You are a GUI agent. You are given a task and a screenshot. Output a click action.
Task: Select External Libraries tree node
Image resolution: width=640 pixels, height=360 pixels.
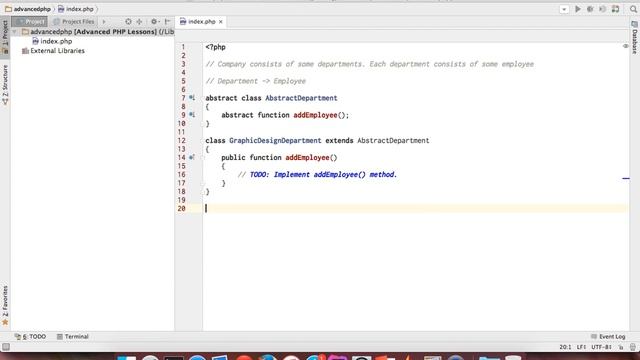click(x=53, y=51)
